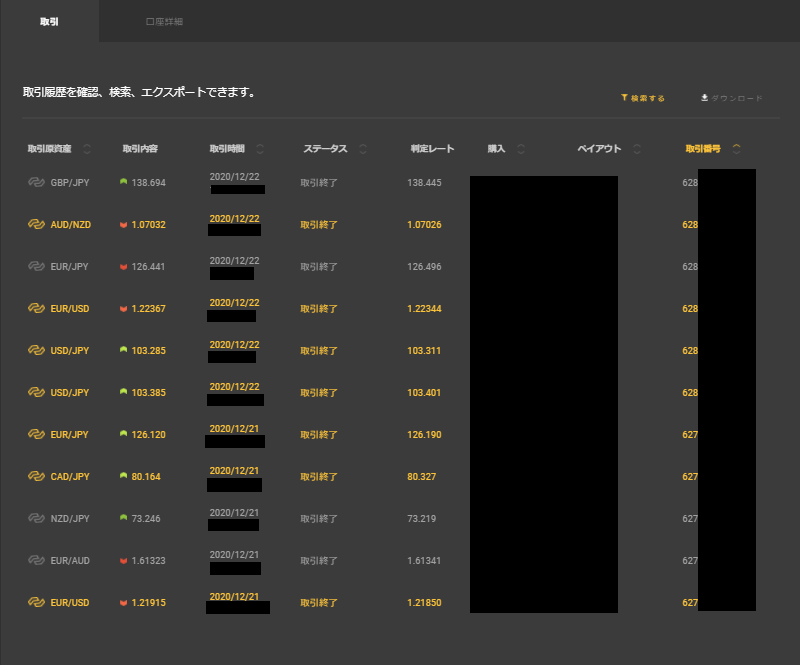Click the ダウンロード button

point(732,98)
